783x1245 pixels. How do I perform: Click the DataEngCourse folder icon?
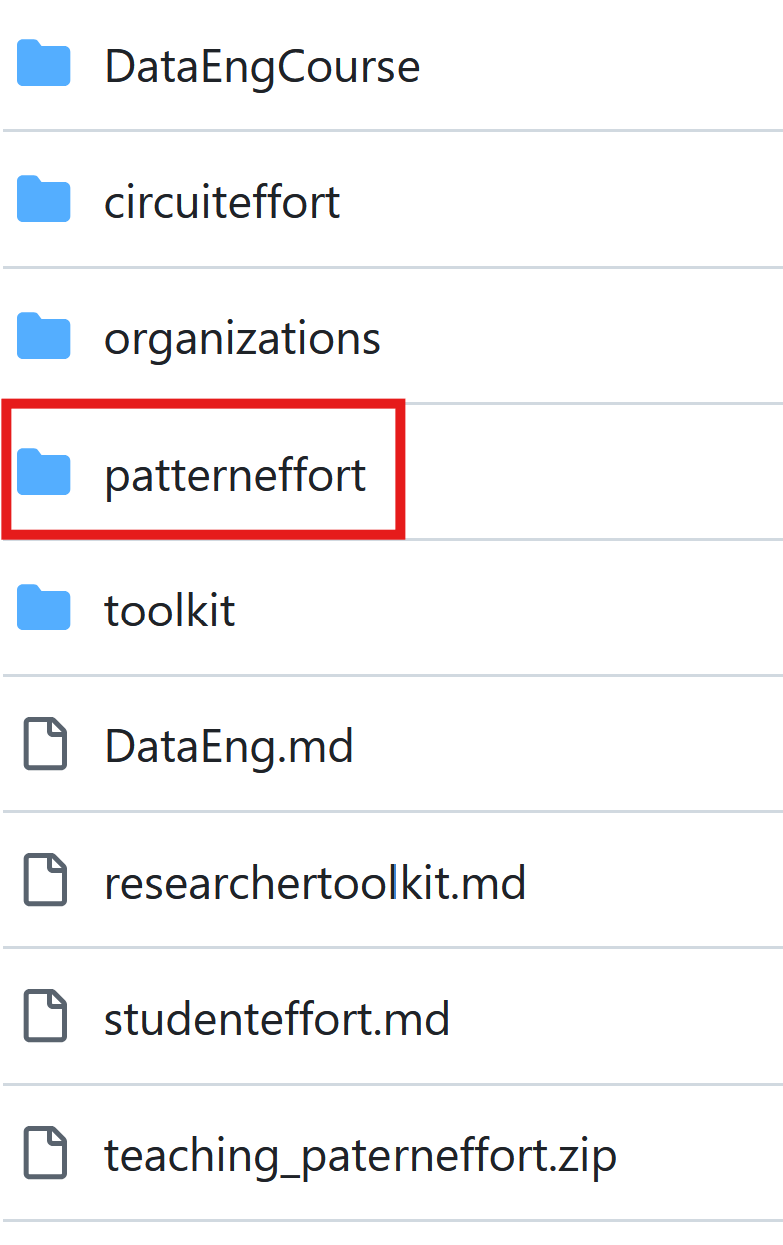tap(44, 63)
